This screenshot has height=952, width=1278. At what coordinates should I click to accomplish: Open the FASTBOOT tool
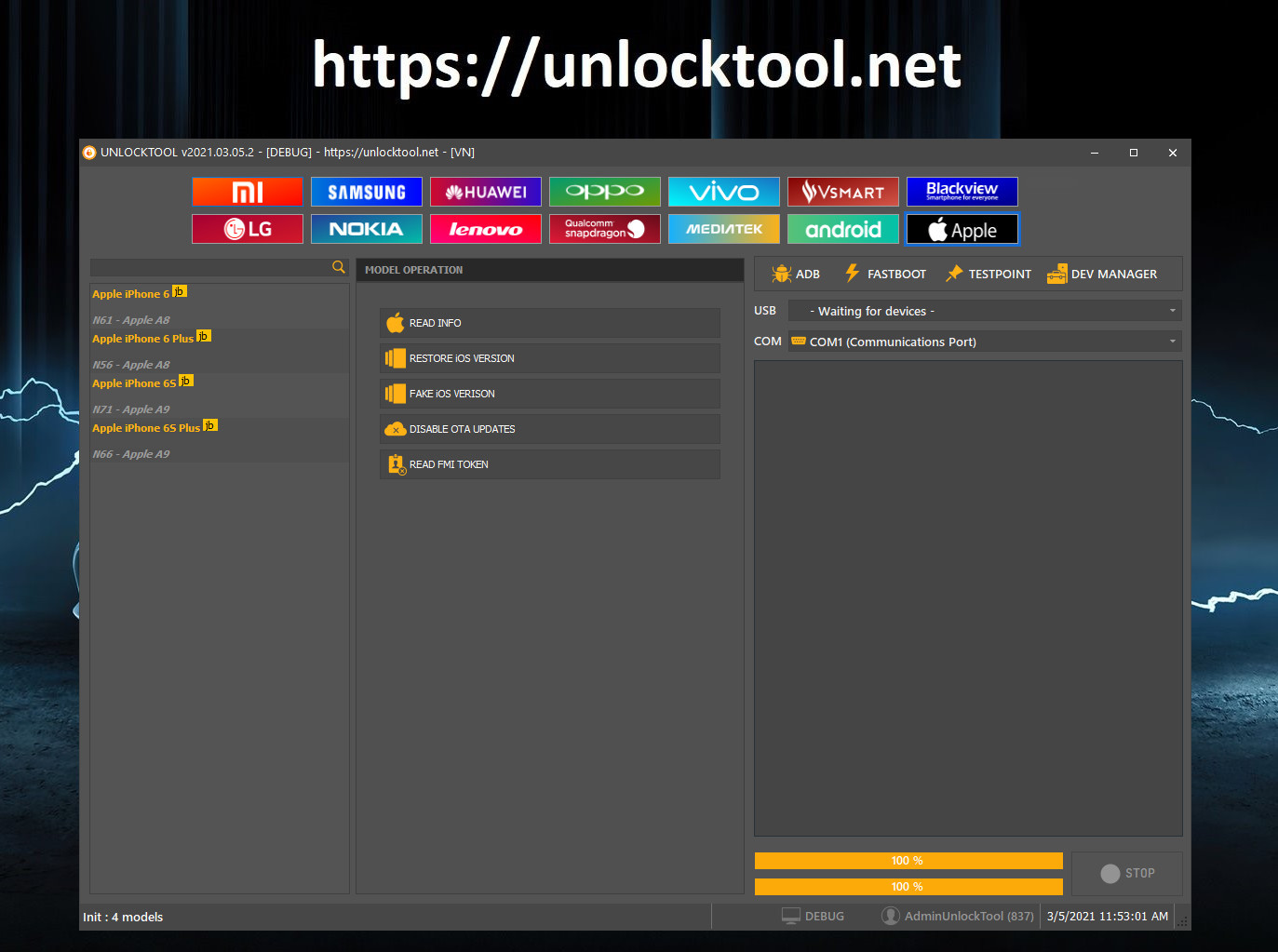click(885, 274)
